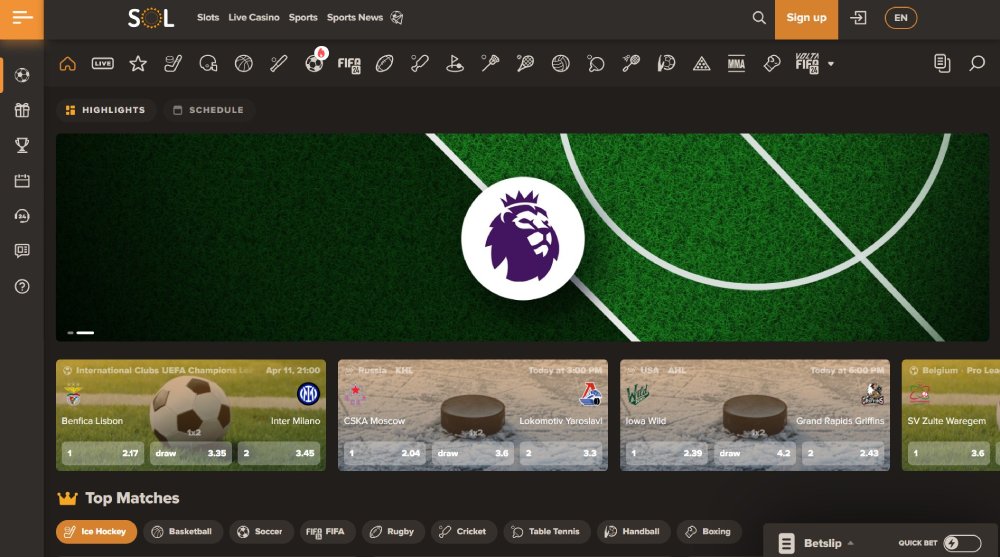Screen dimensions: 1000x557
Task: Select the volleyball sport icon
Action: point(561,63)
